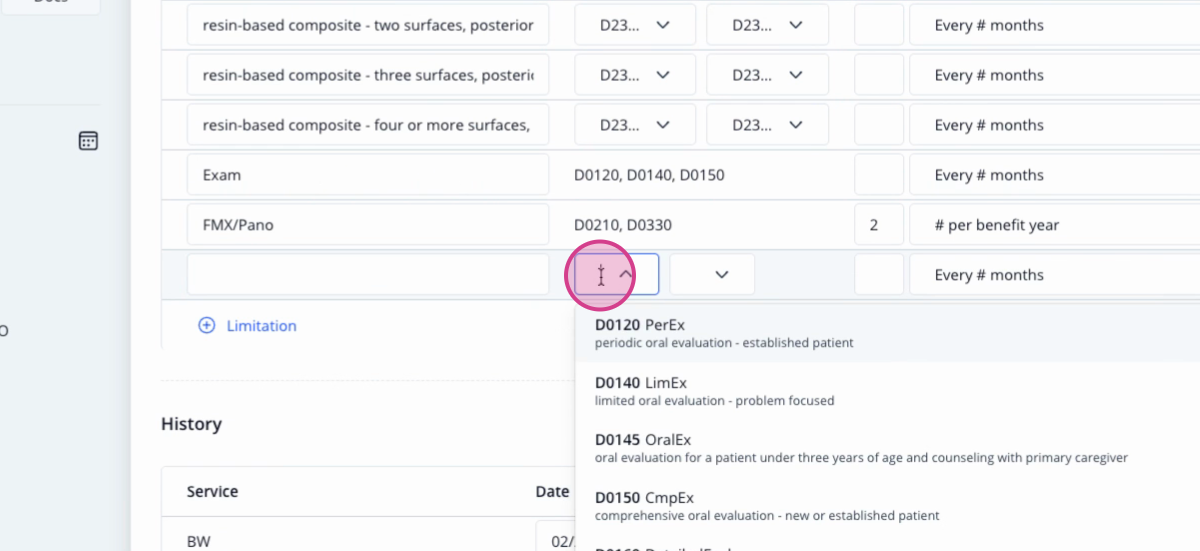Click the codes text D0210, D0330
Viewport: 1200px width, 551px height.
pos(623,225)
